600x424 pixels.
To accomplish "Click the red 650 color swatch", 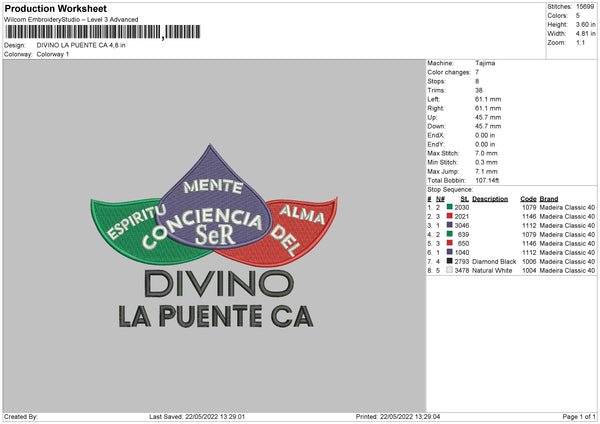I will point(450,243).
